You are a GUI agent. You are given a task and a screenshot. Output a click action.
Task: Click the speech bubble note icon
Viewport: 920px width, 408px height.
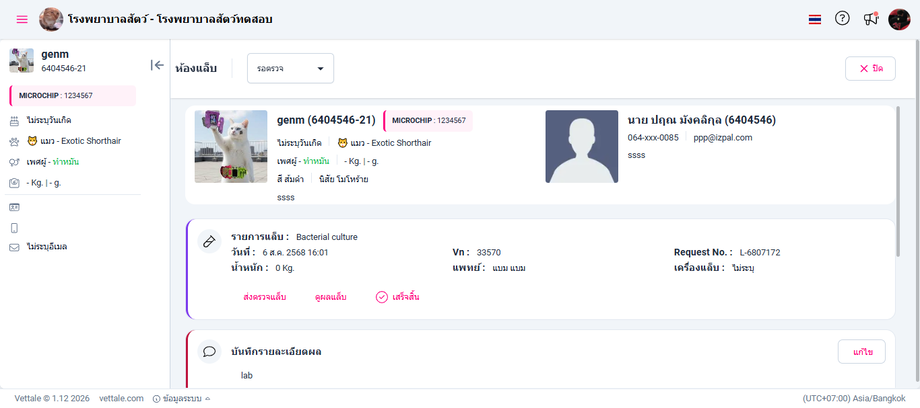click(209, 351)
